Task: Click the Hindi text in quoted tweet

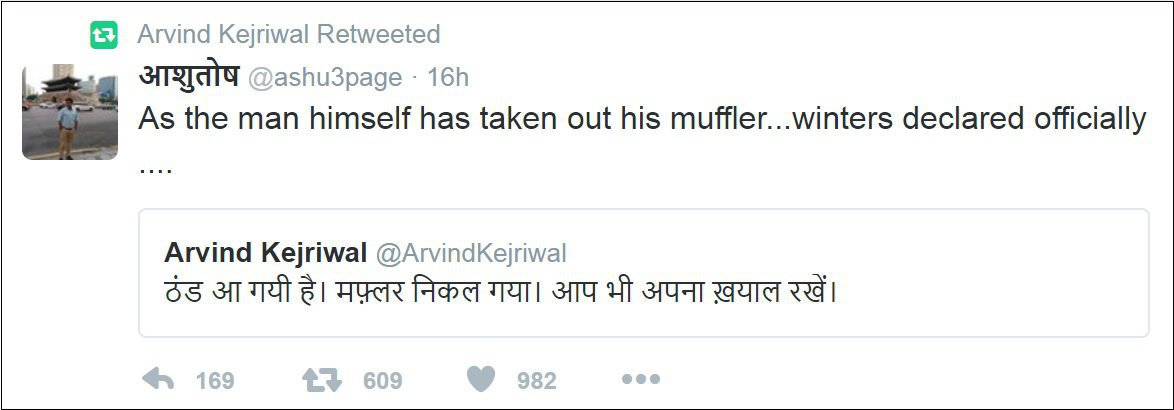Action: [500, 290]
